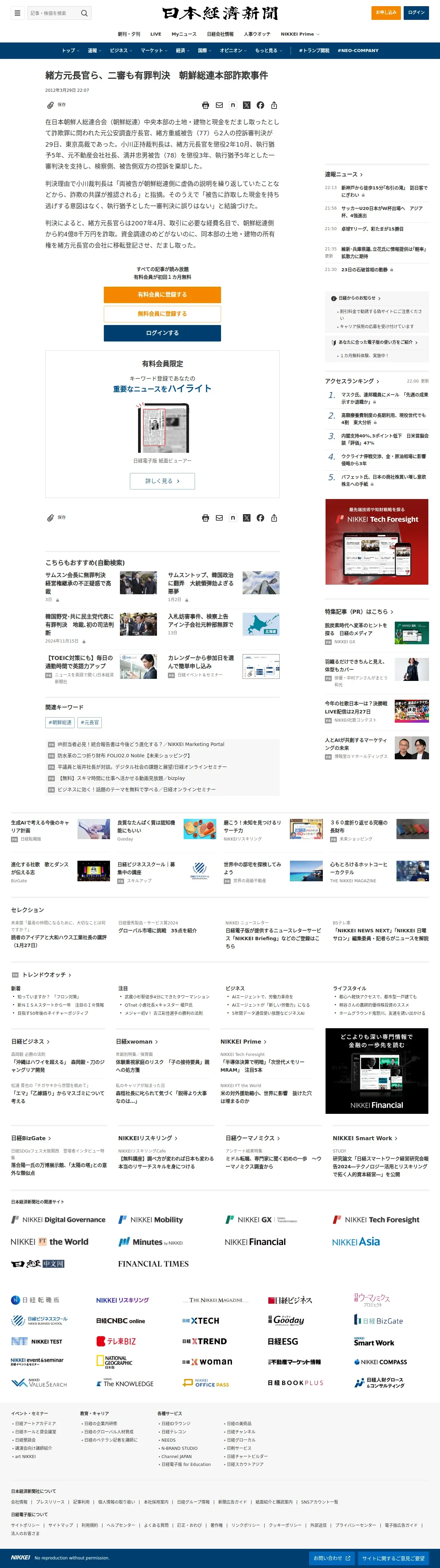Expand the マーケット navigation dropdown

[154, 51]
